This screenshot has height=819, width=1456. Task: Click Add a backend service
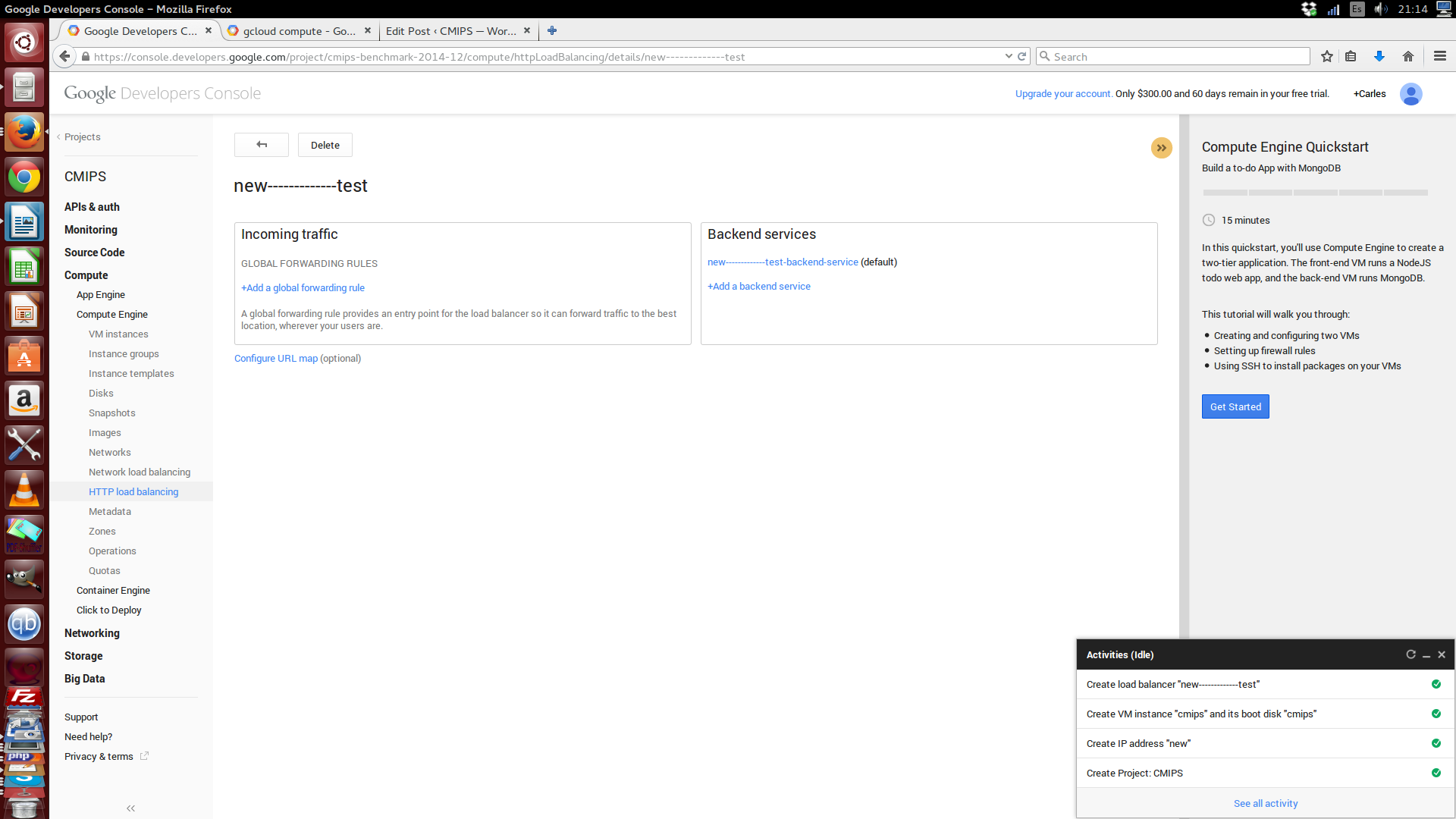[758, 287]
